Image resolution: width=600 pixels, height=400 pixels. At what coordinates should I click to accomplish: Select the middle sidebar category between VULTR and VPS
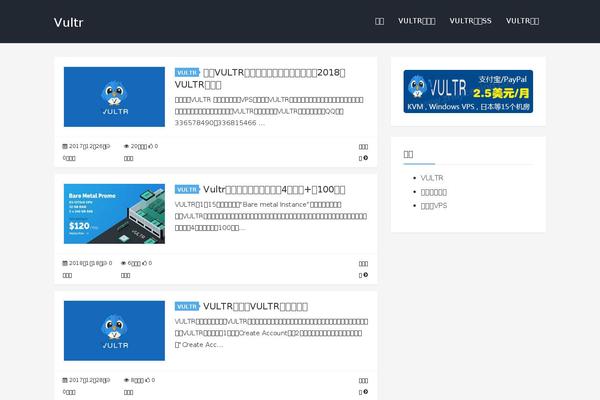434,192
